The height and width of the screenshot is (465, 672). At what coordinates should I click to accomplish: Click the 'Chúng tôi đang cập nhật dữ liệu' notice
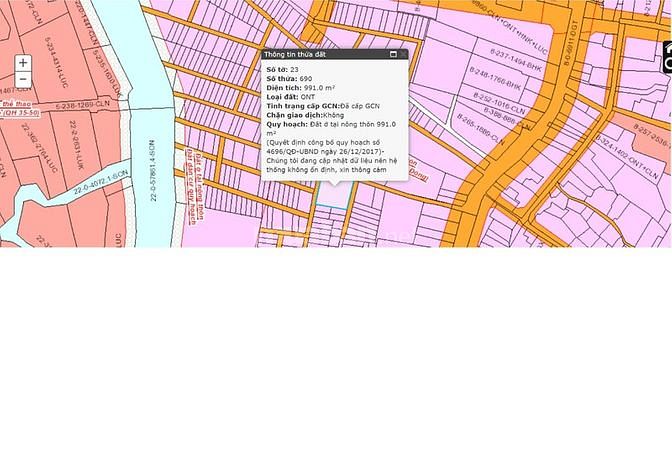pyautogui.click(x=331, y=165)
